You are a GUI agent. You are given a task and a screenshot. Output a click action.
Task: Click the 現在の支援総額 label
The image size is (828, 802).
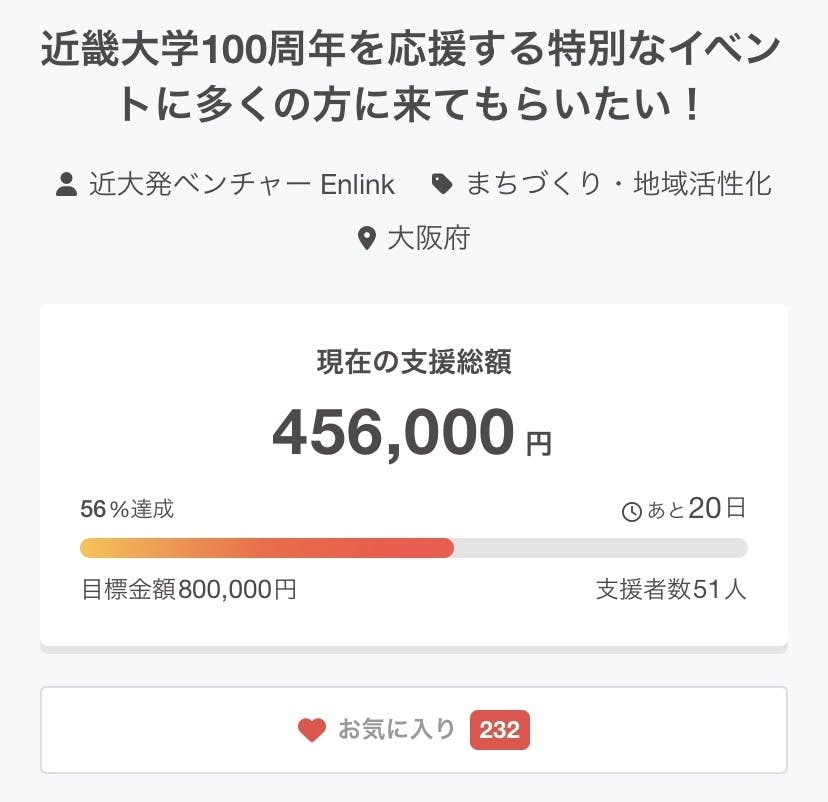click(x=413, y=363)
